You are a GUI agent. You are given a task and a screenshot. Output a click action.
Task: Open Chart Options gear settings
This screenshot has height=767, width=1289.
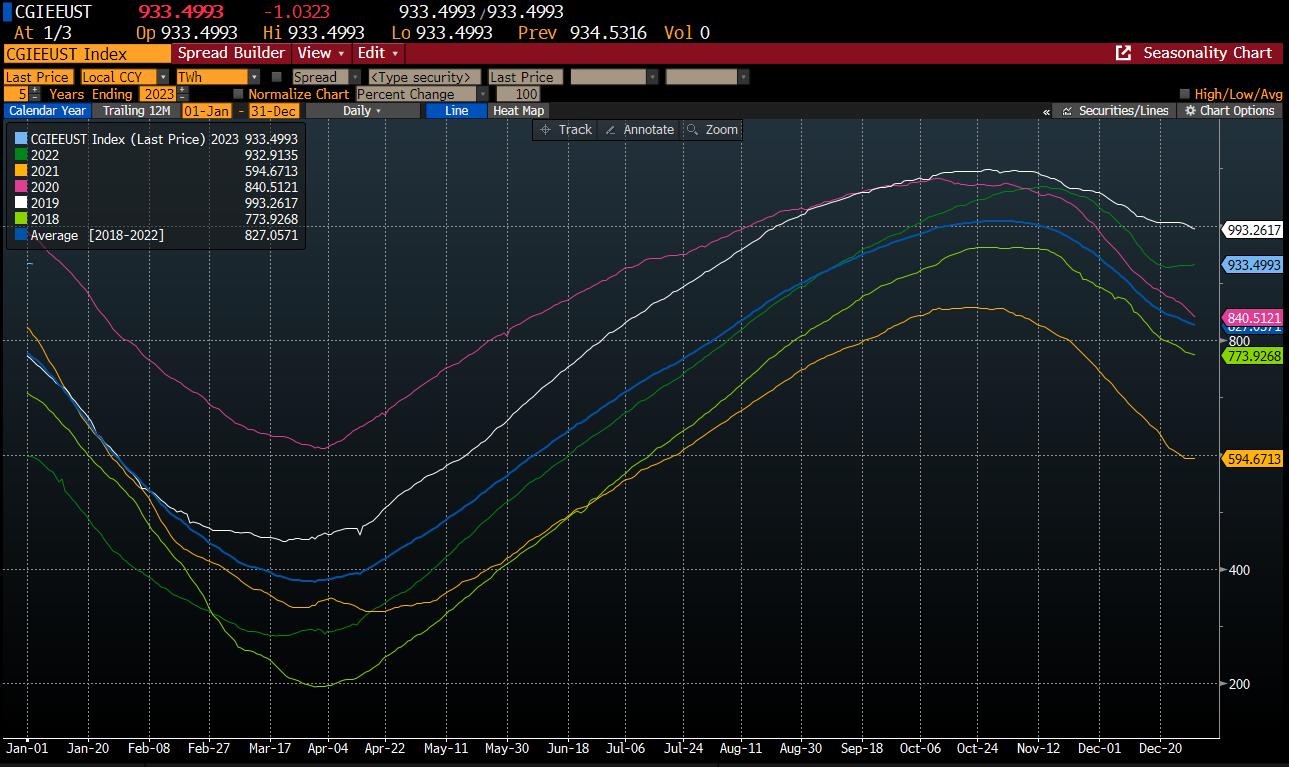pos(1229,111)
